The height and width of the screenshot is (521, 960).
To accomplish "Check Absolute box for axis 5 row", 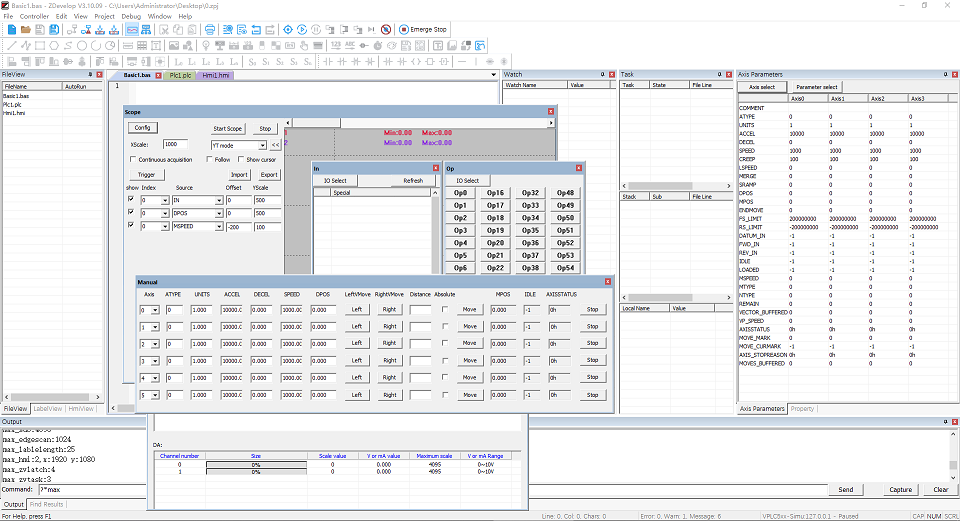I will (x=445, y=395).
